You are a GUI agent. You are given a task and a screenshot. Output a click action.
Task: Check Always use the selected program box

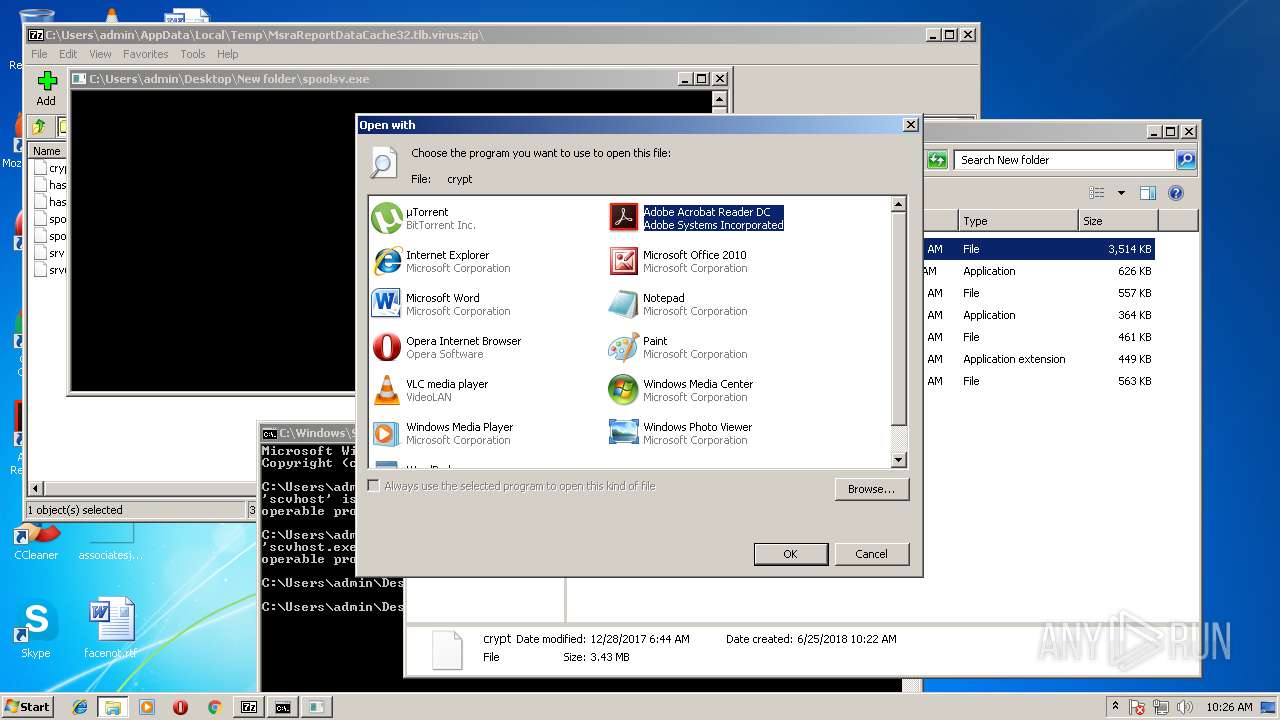374,486
